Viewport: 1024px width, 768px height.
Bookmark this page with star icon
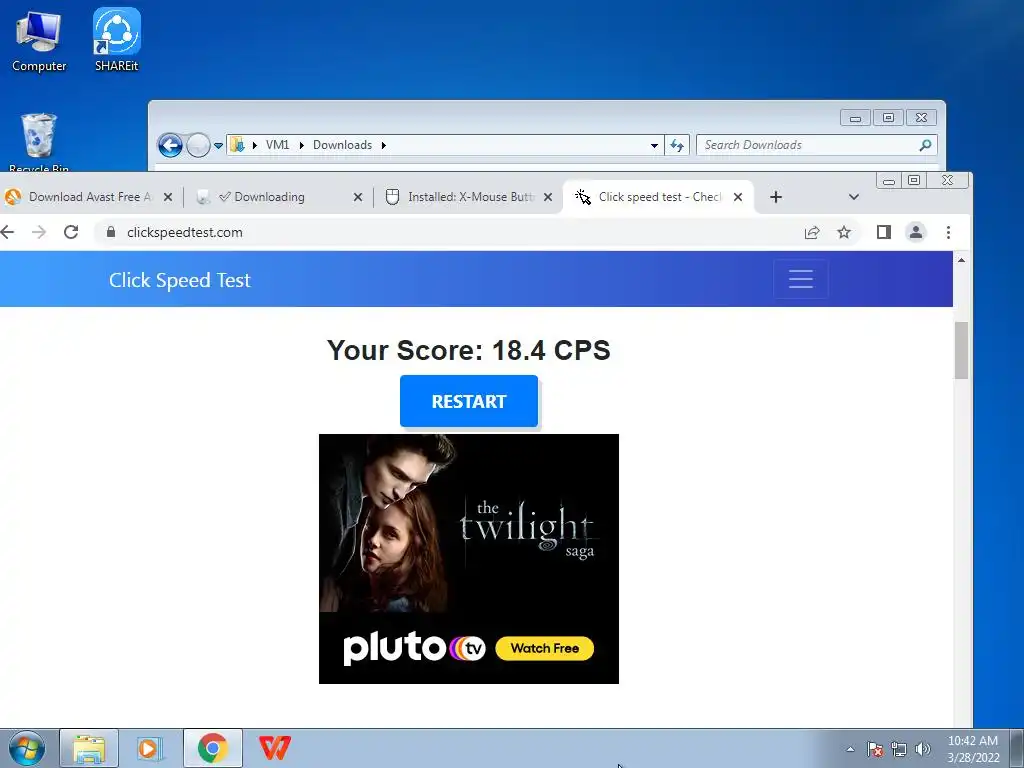[844, 232]
